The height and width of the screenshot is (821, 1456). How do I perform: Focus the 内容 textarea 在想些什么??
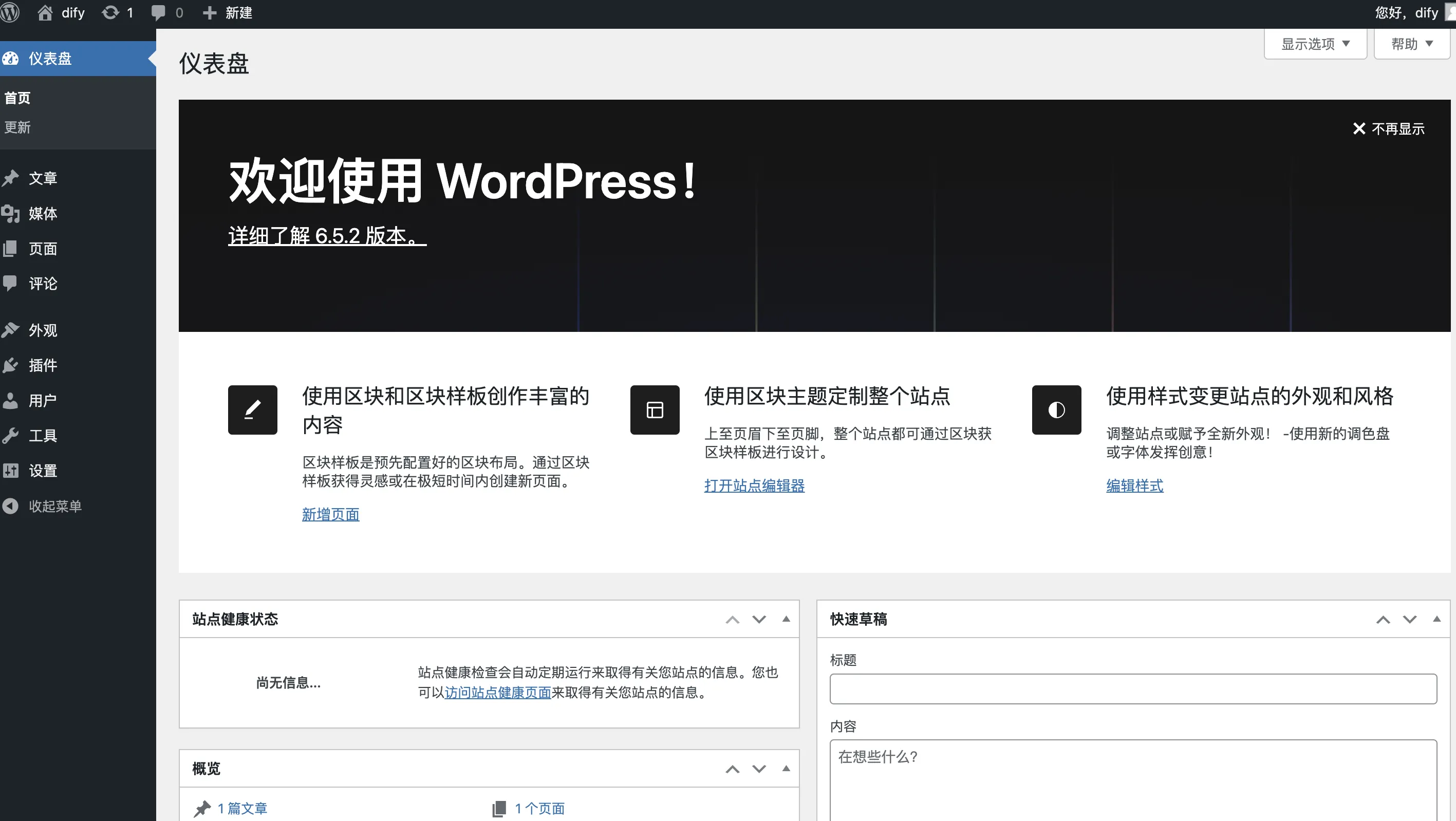click(x=1133, y=781)
